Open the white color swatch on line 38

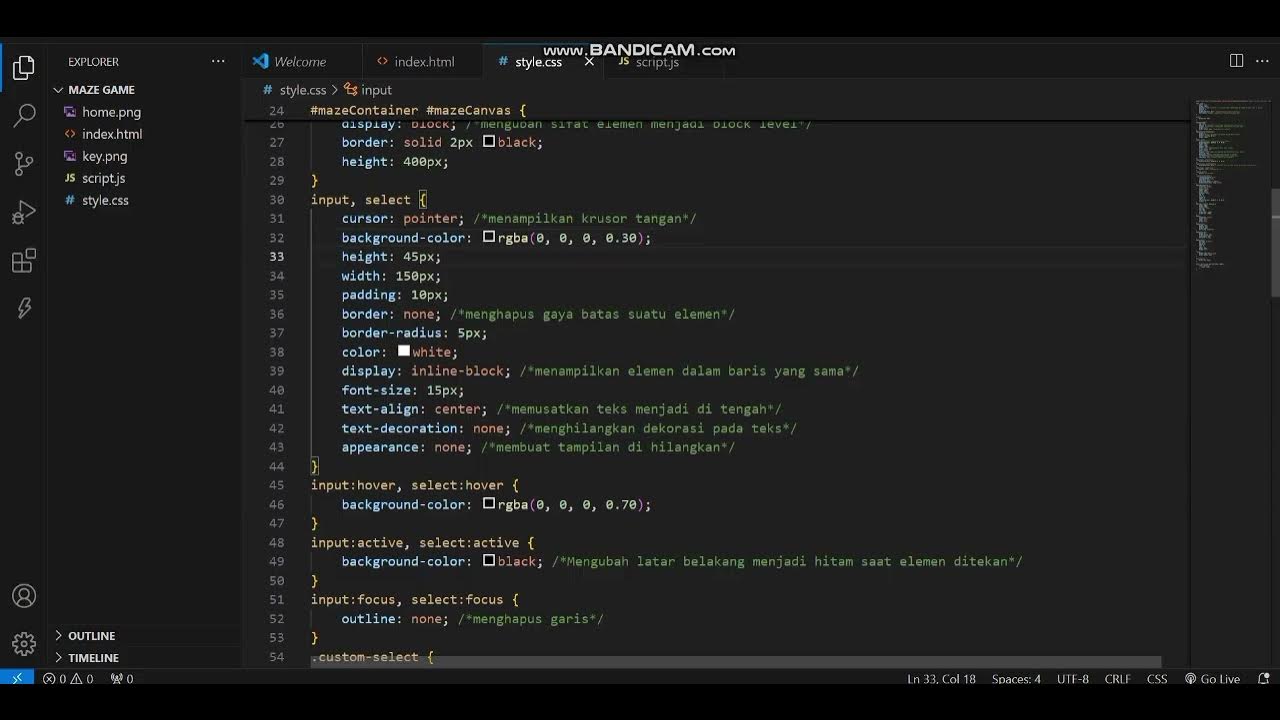point(404,352)
